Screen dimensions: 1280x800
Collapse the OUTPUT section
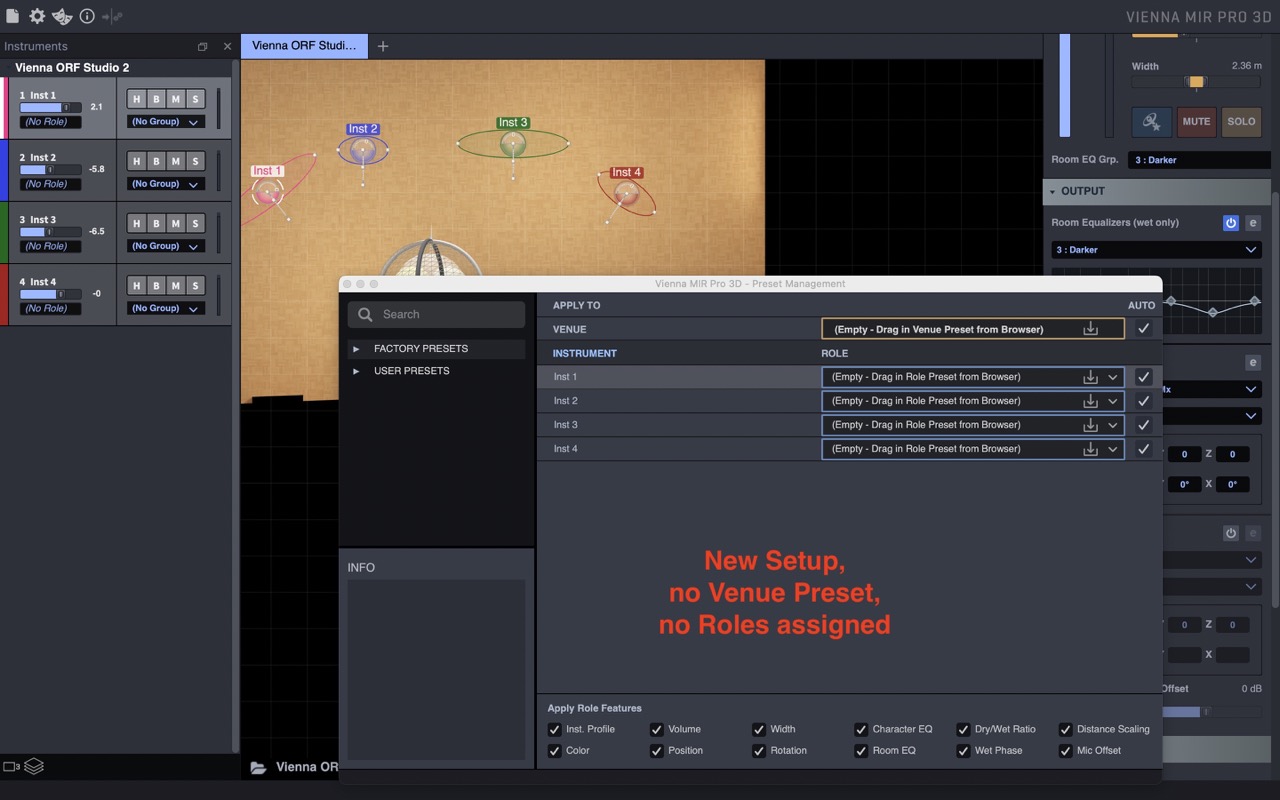[x=1053, y=191]
